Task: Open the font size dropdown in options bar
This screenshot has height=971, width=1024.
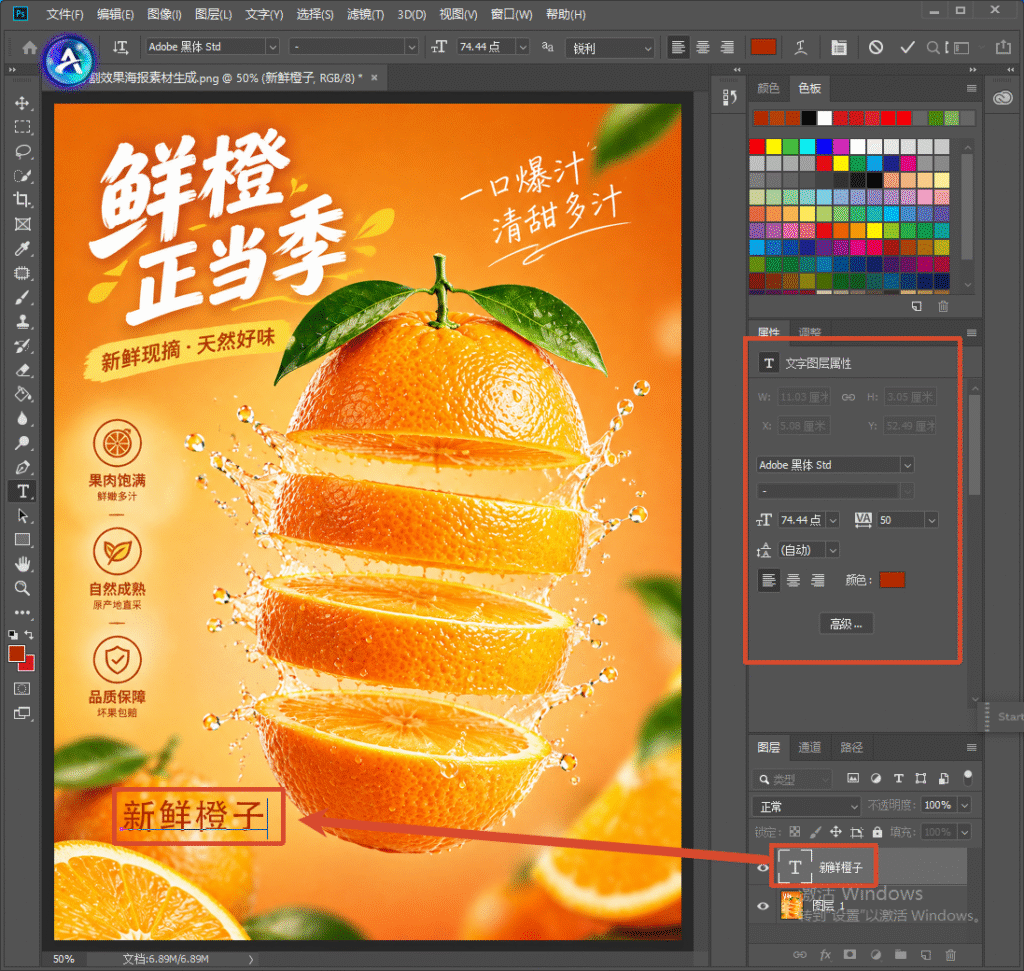Action: coord(522,46)
